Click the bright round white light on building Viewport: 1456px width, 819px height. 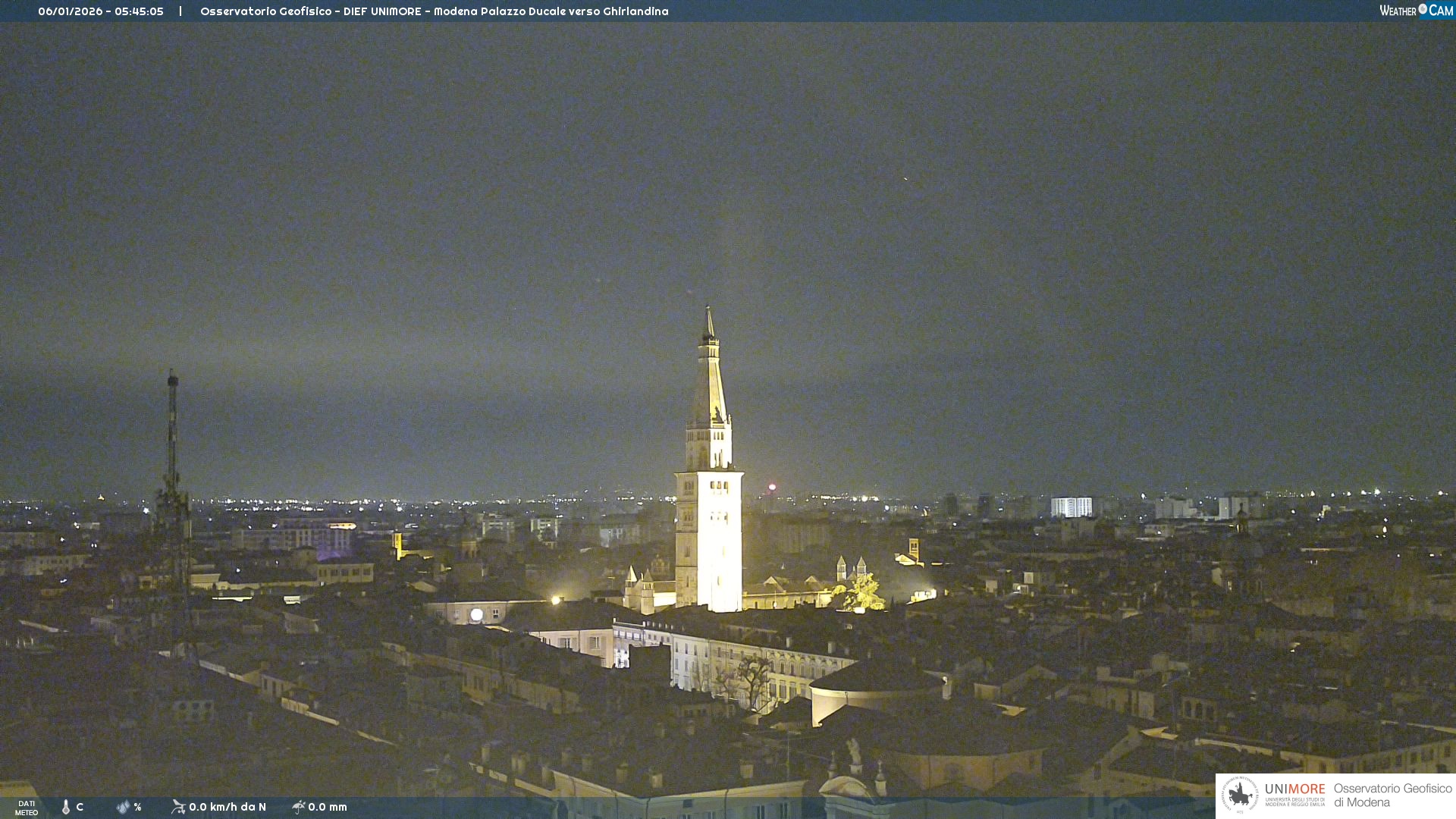(476, 615)
